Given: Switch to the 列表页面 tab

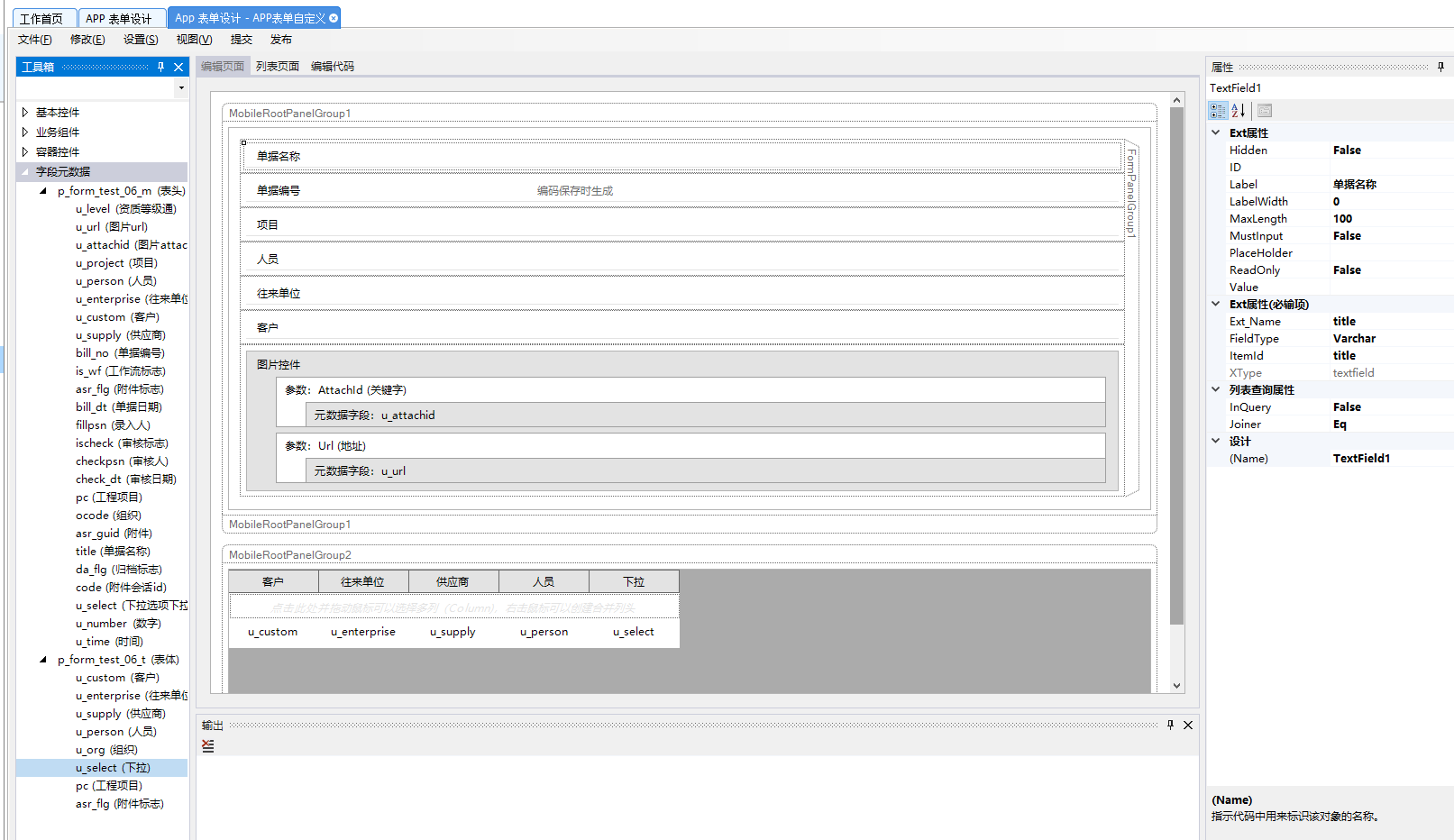Looking at the screenshot, I should pos(278,67).
